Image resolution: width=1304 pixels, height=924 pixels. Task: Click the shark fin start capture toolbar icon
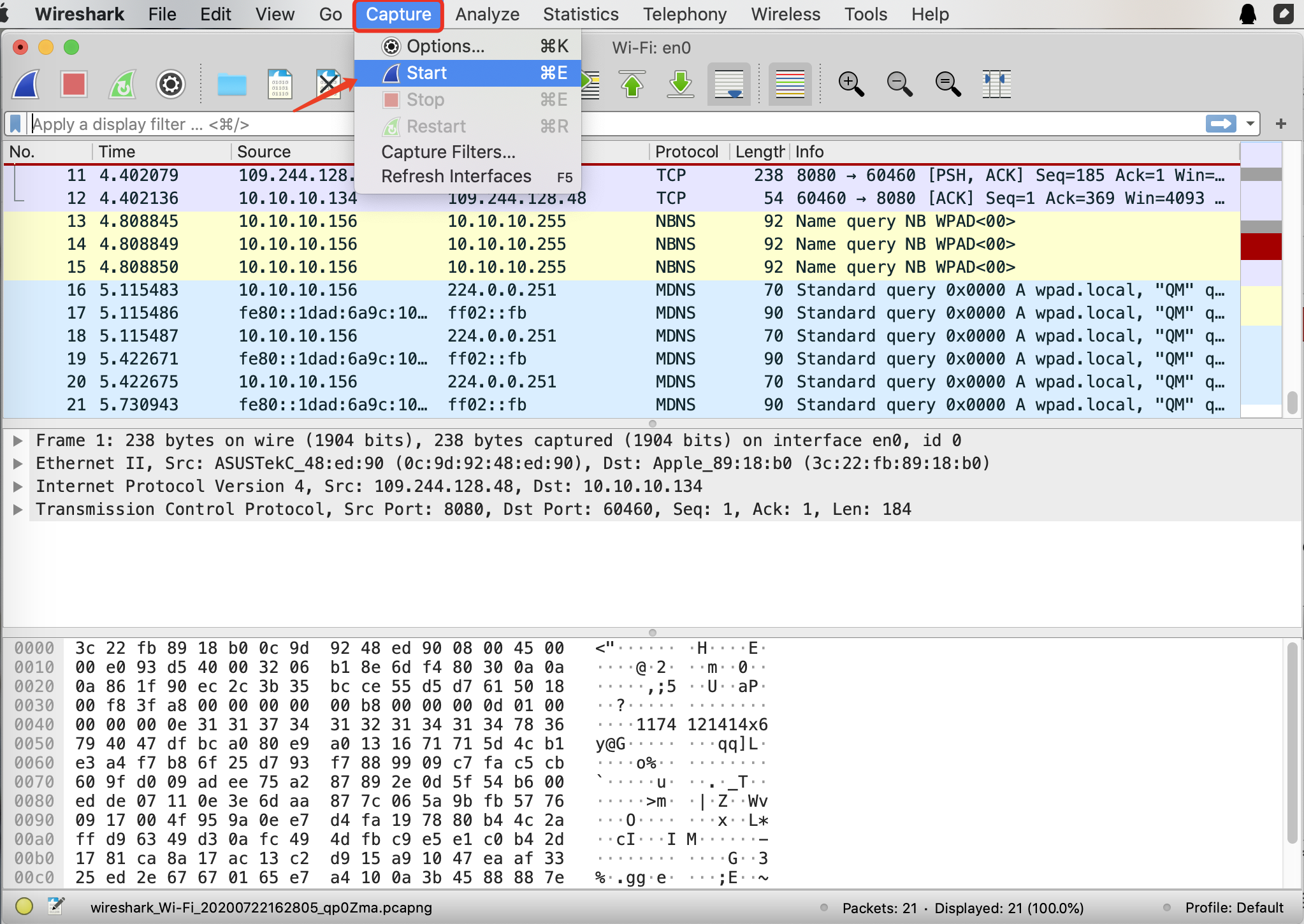pyautogui.click(x=27, y=84)
